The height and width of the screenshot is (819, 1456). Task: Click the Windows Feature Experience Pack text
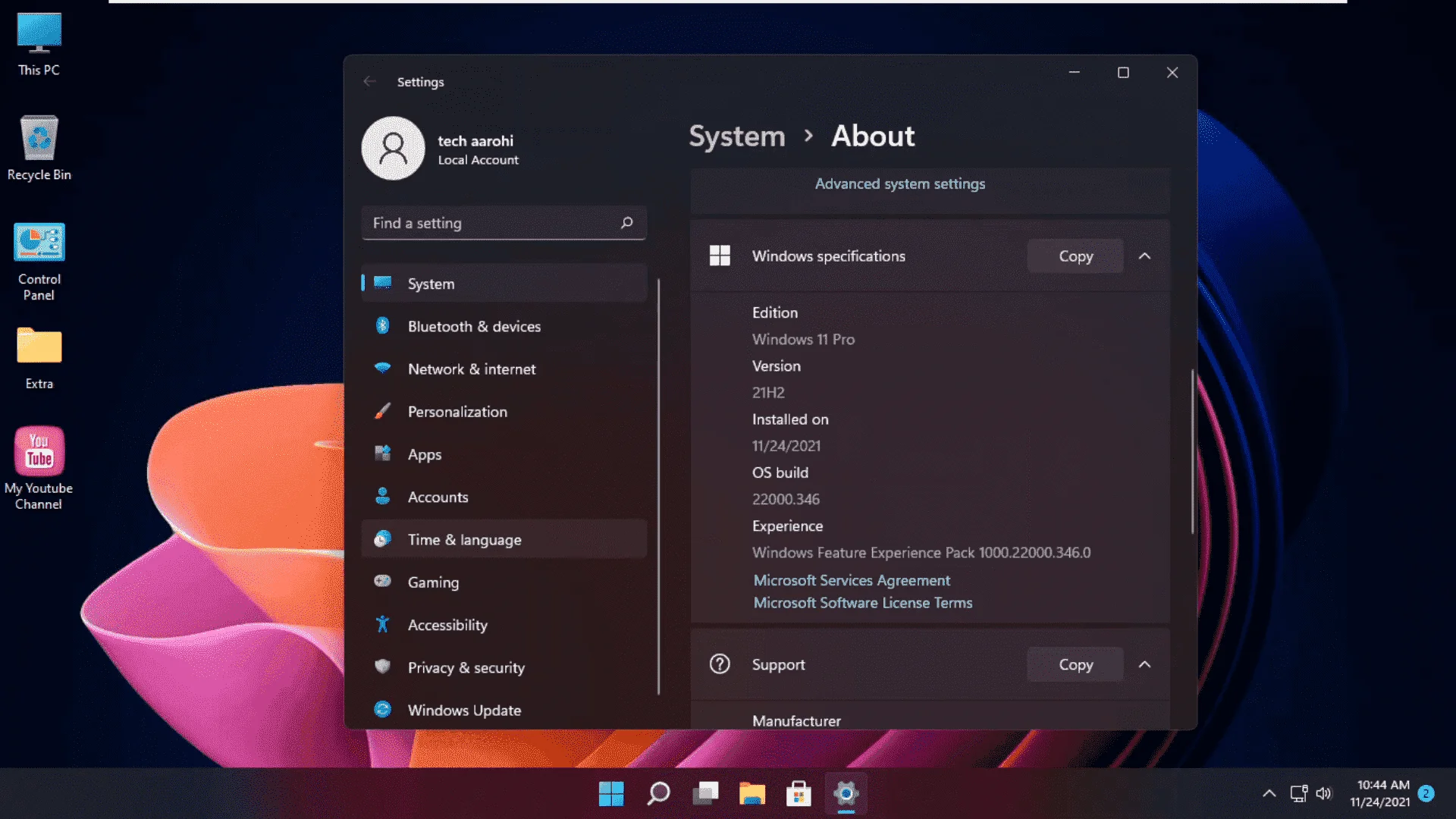pos(921,553)
